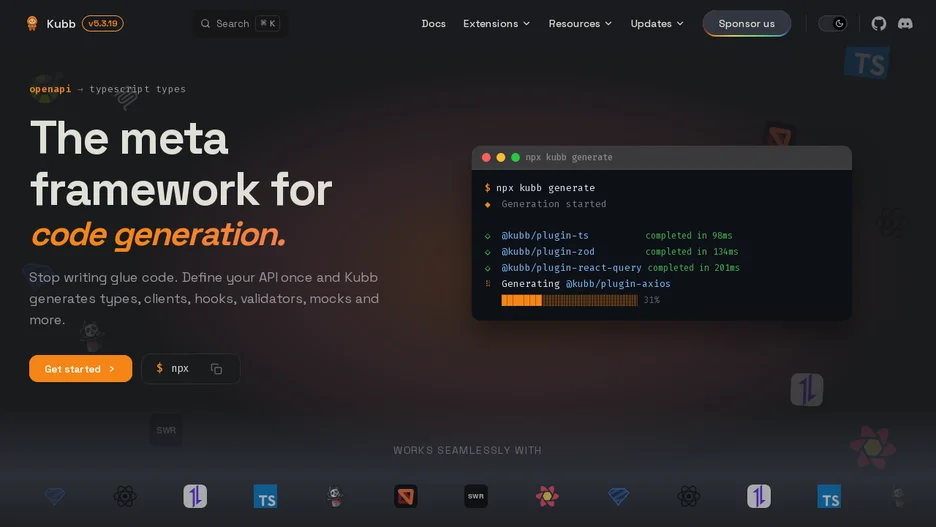This screenshot has width=936, height=527.
Task: Click "@kubb/plugin-ts" in the terminal
Action: (x=545, y=236)
